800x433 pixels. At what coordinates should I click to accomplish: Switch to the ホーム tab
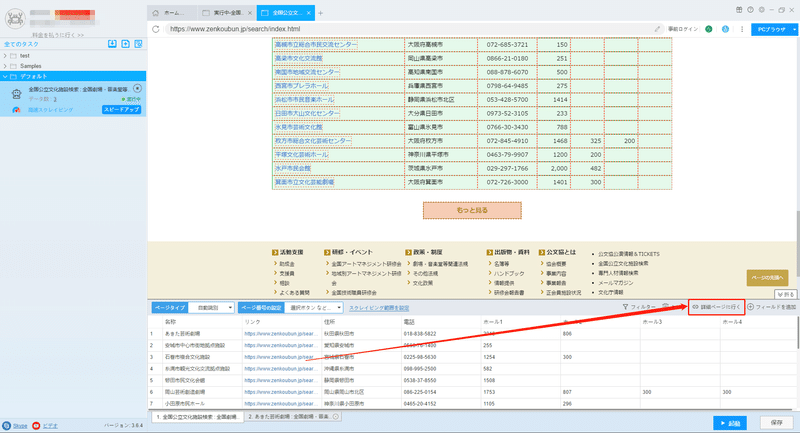pos(171,13)
